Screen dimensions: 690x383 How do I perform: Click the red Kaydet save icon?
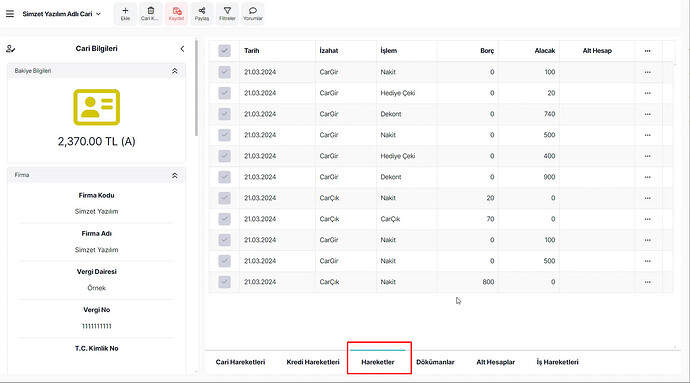(176, 14)
